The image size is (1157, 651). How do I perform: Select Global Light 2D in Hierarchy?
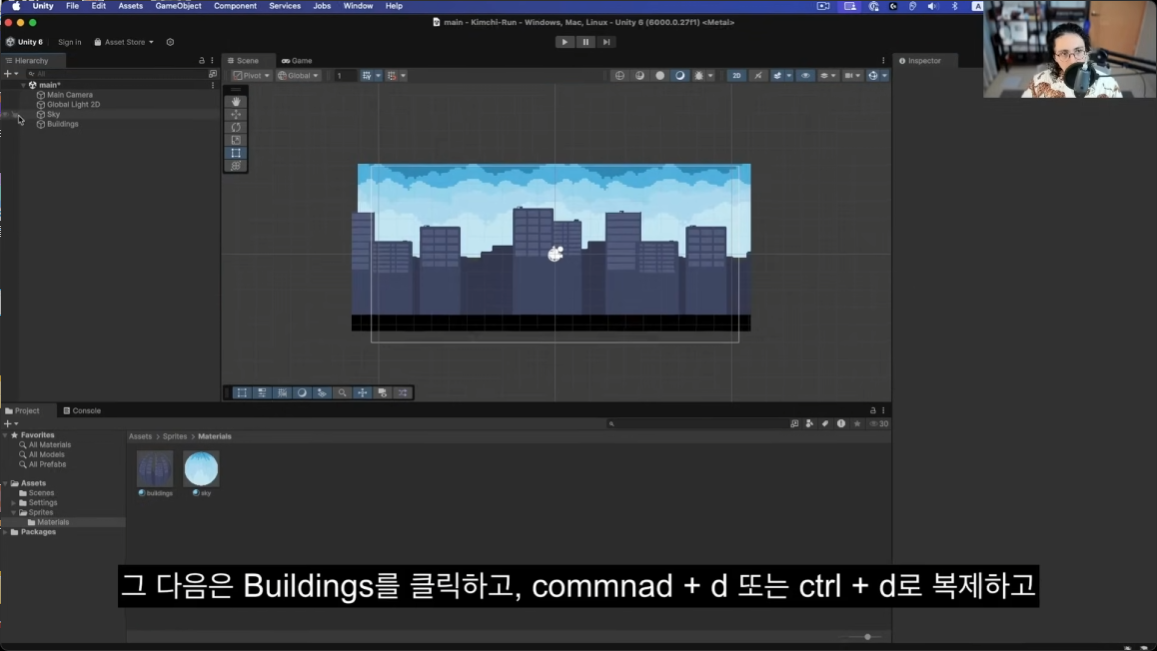pos(73,104)
